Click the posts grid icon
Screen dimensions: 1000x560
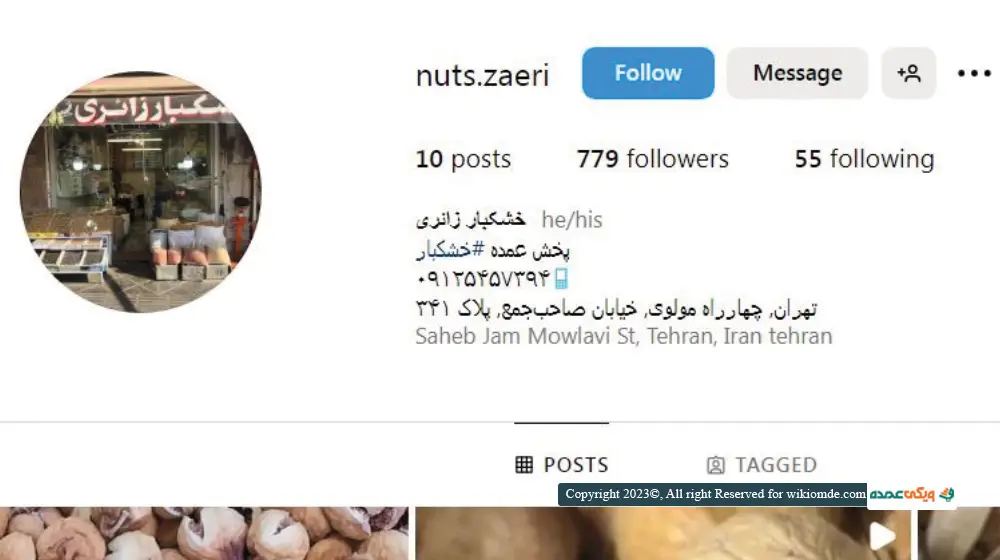click(524, 465)
